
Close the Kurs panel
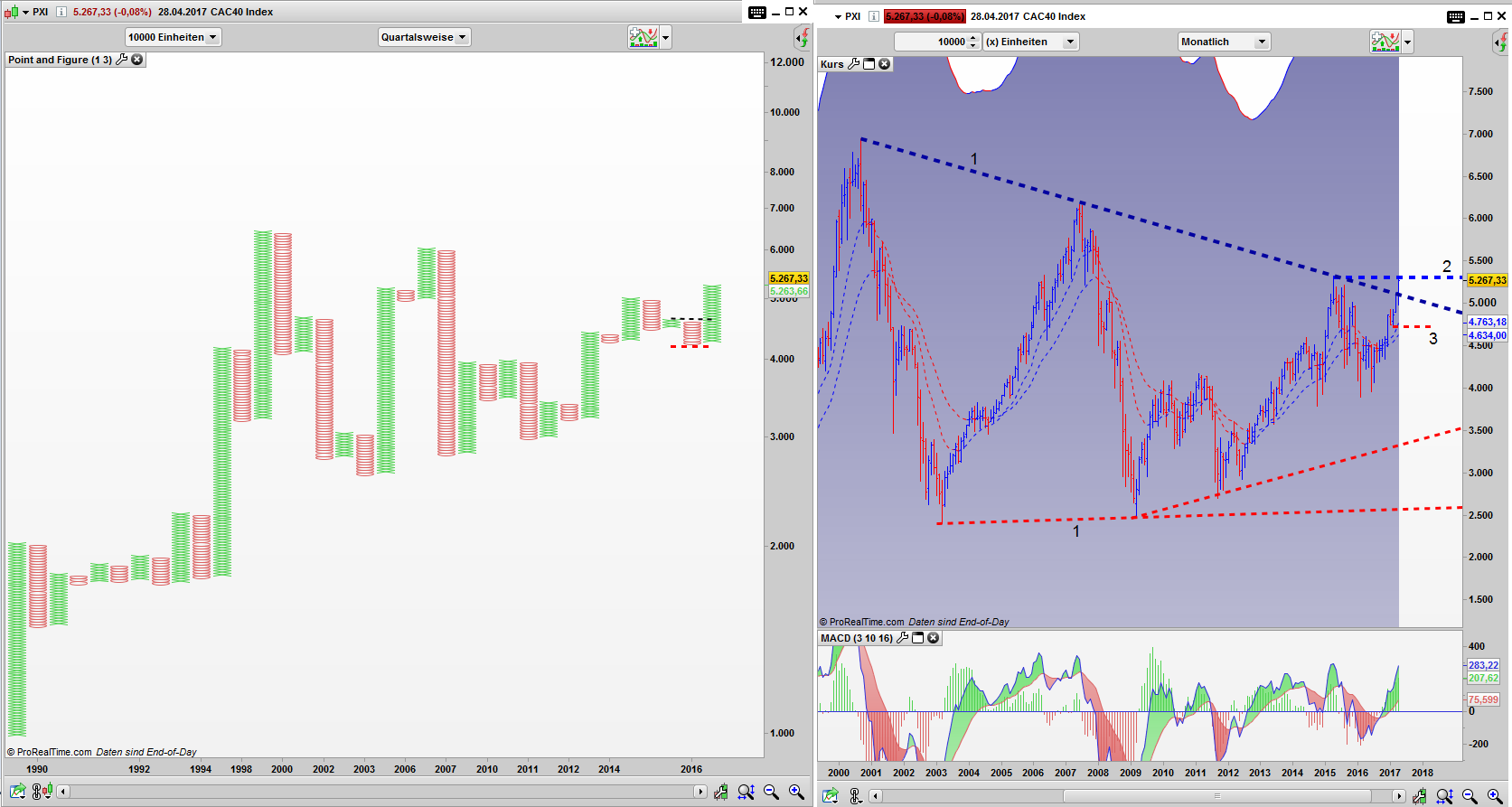tap(885, 64)
